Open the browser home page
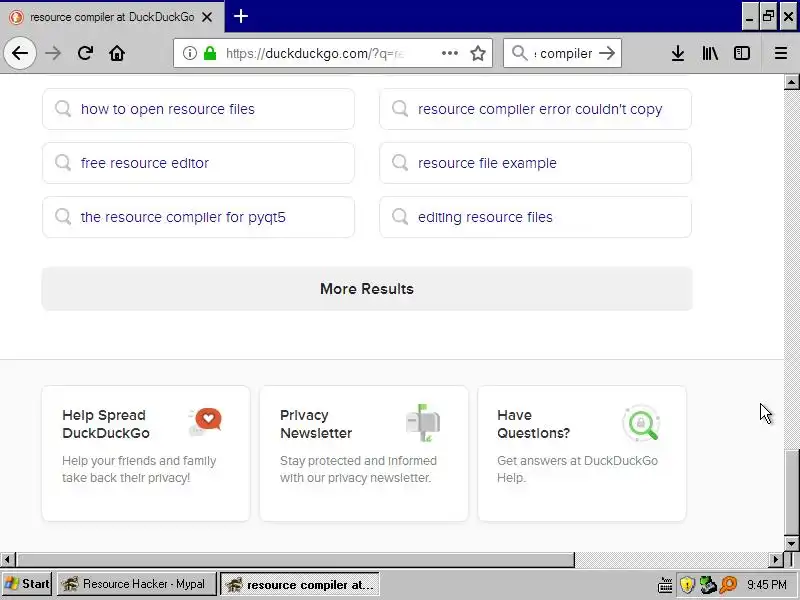 coord(117,53)
